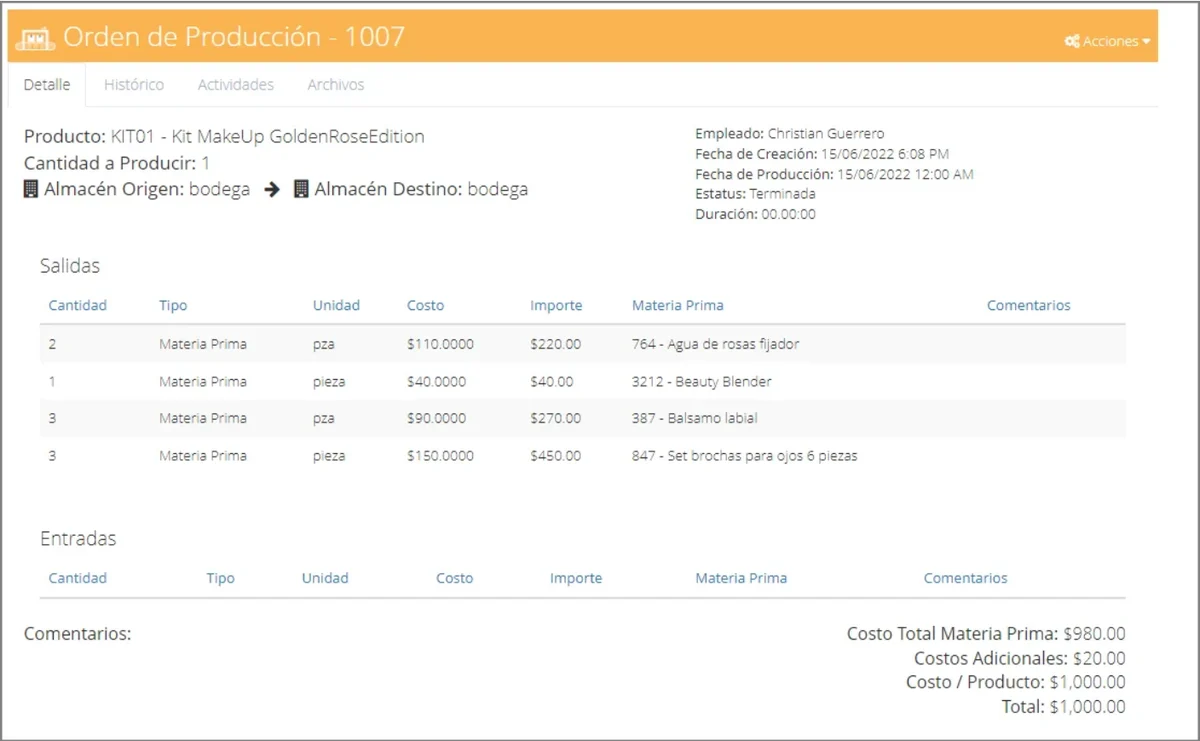Select the Detalle tab
The image size is (1200, 741).
coord(47,85)
